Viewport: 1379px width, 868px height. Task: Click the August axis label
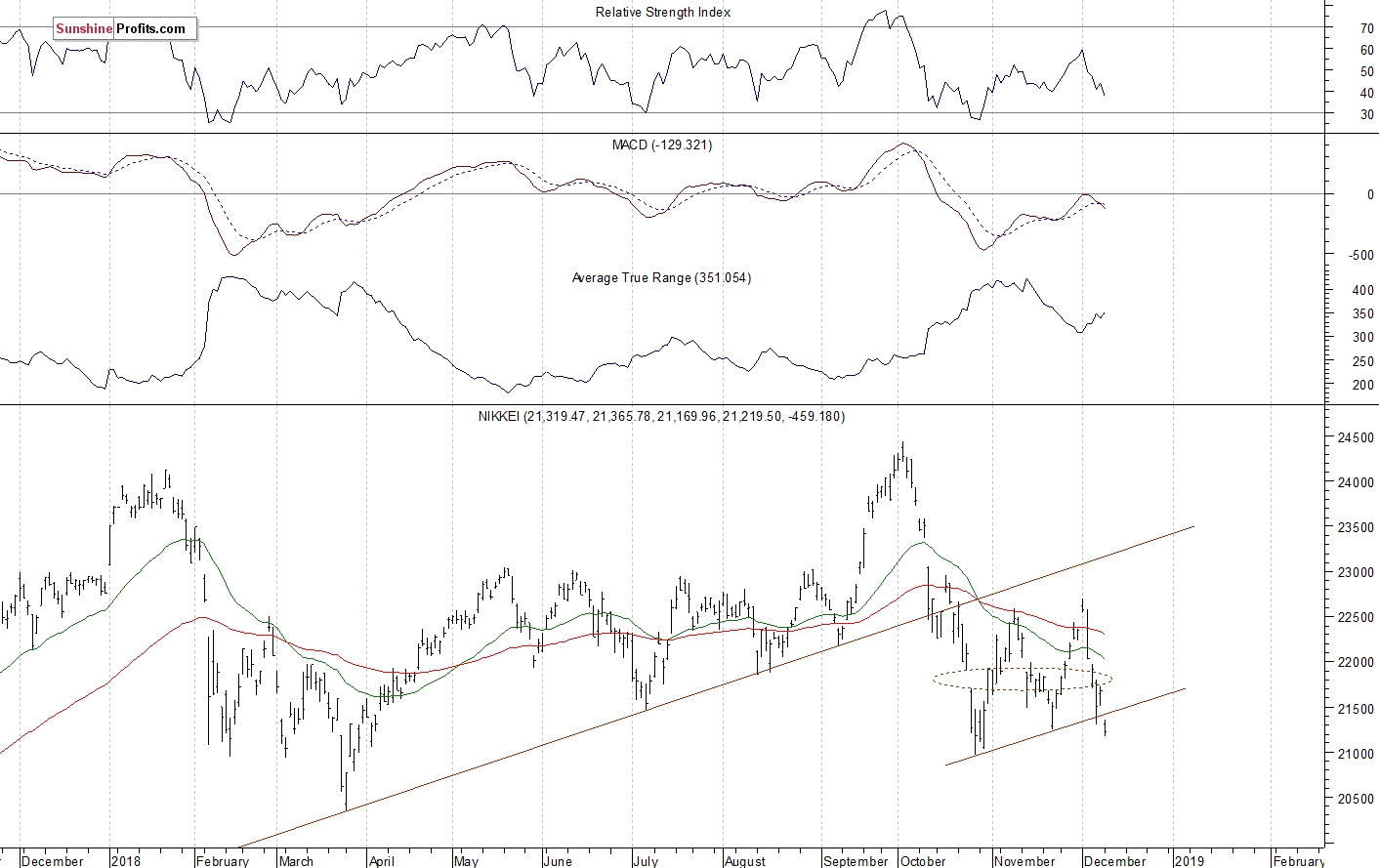point(745,861)
